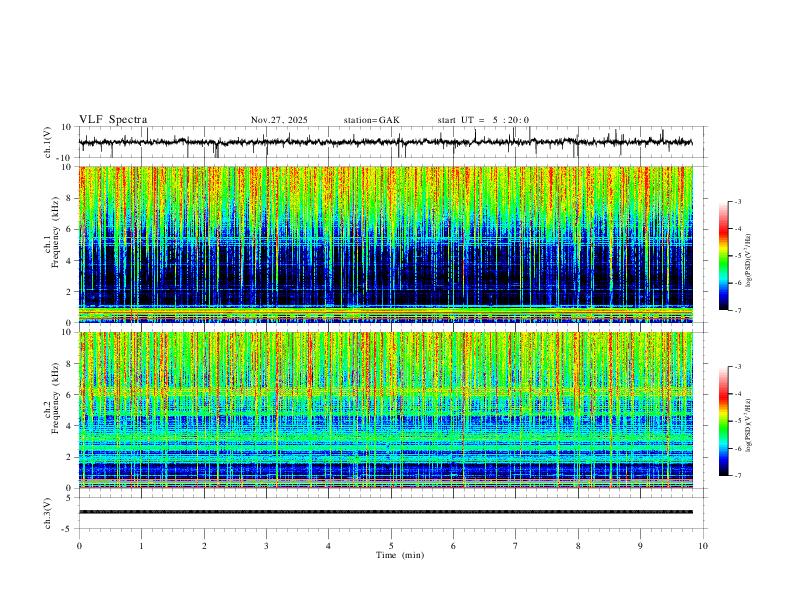
Task: Click the date 'Nov.27, 2025'
Action: tap(279, 120)
